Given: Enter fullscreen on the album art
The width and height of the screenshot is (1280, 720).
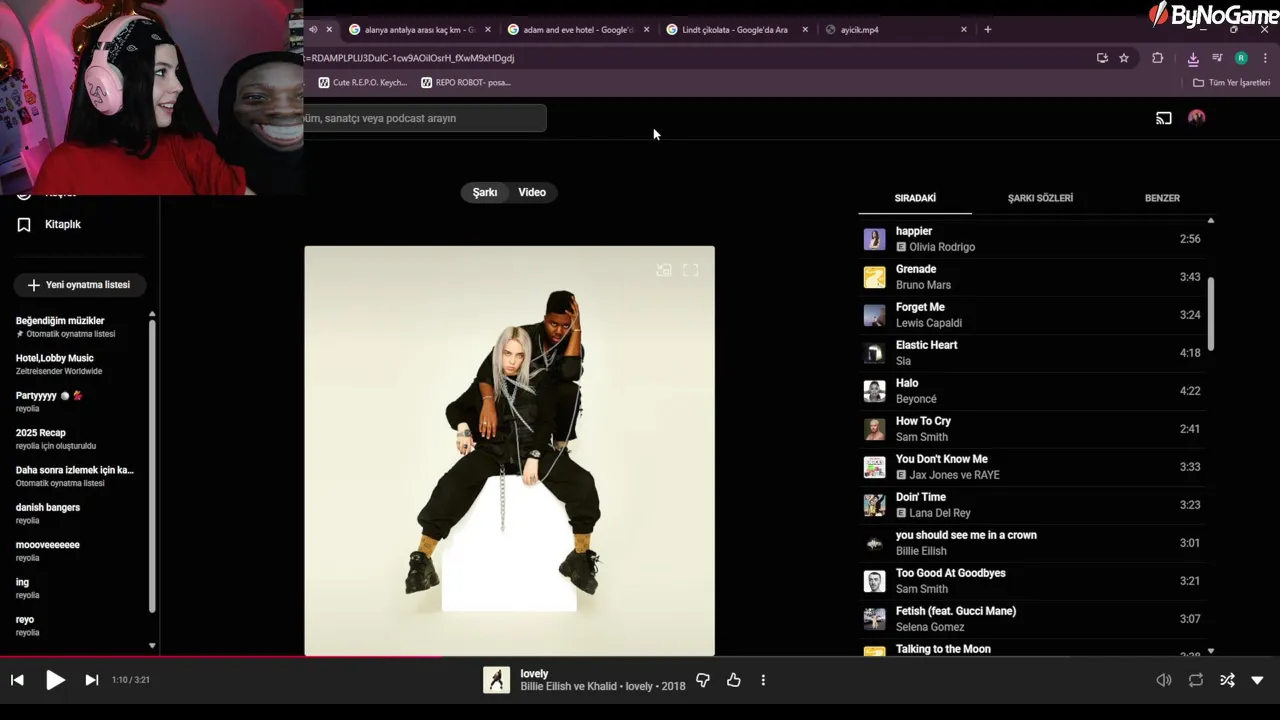Looking at the screenshot, I should (690, 270).
